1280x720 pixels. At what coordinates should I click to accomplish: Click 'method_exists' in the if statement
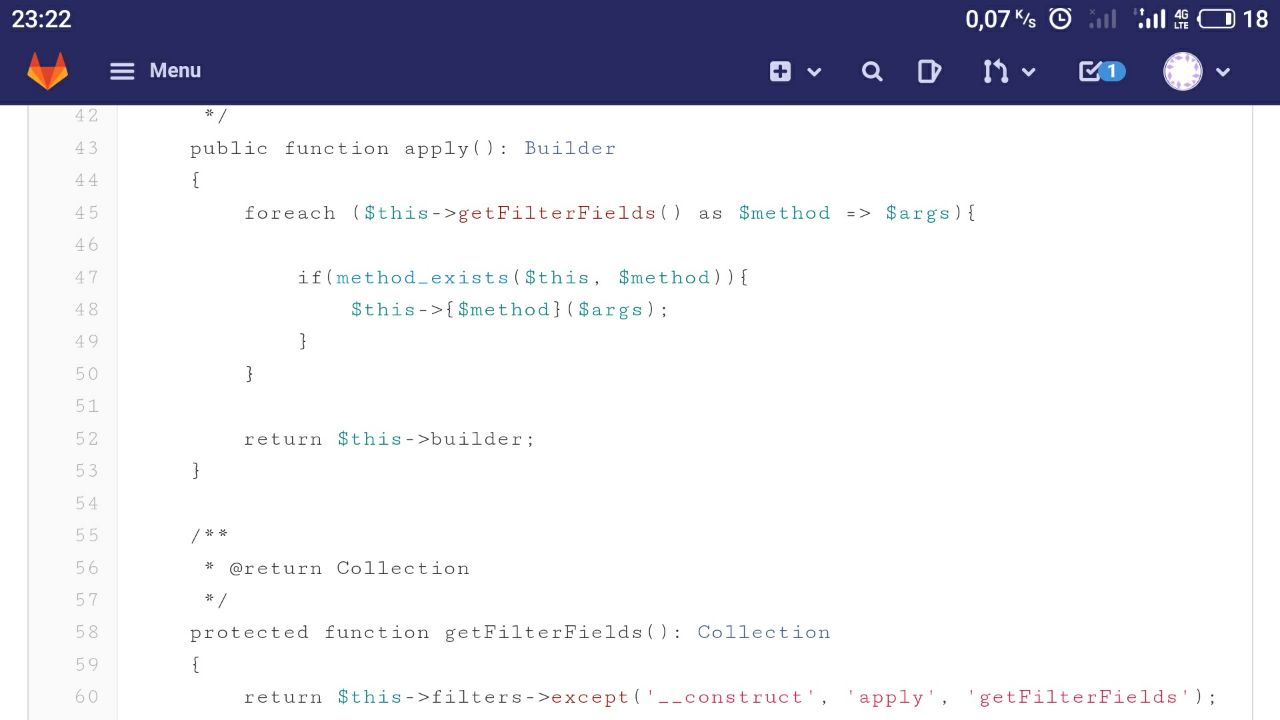423,278
